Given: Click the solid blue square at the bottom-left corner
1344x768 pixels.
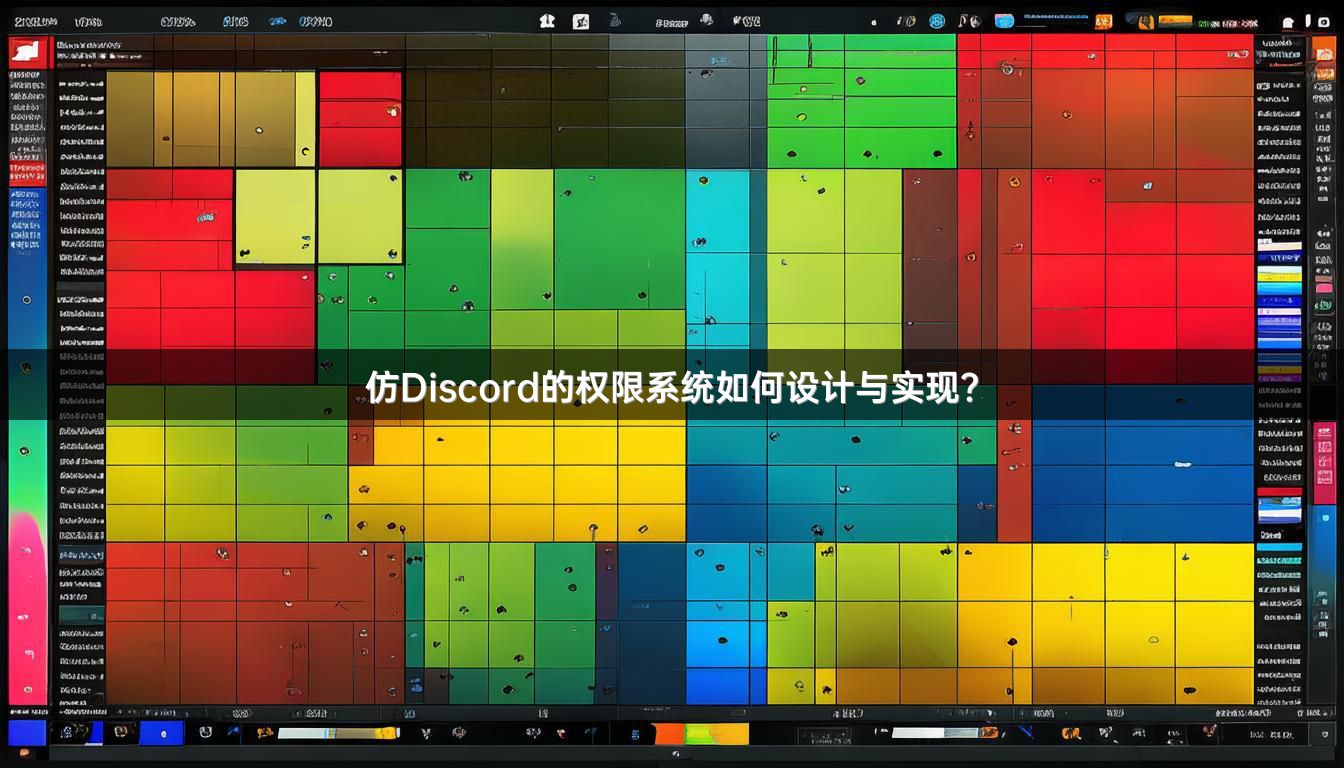Looking at the screenshot, I should pos(26,733).
